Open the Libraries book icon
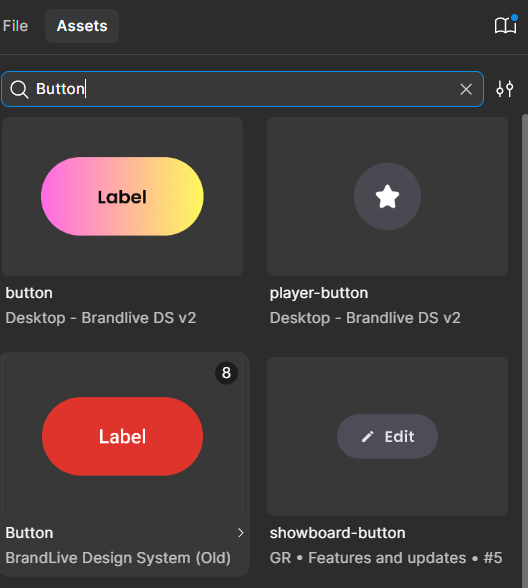 click(505, 26)
